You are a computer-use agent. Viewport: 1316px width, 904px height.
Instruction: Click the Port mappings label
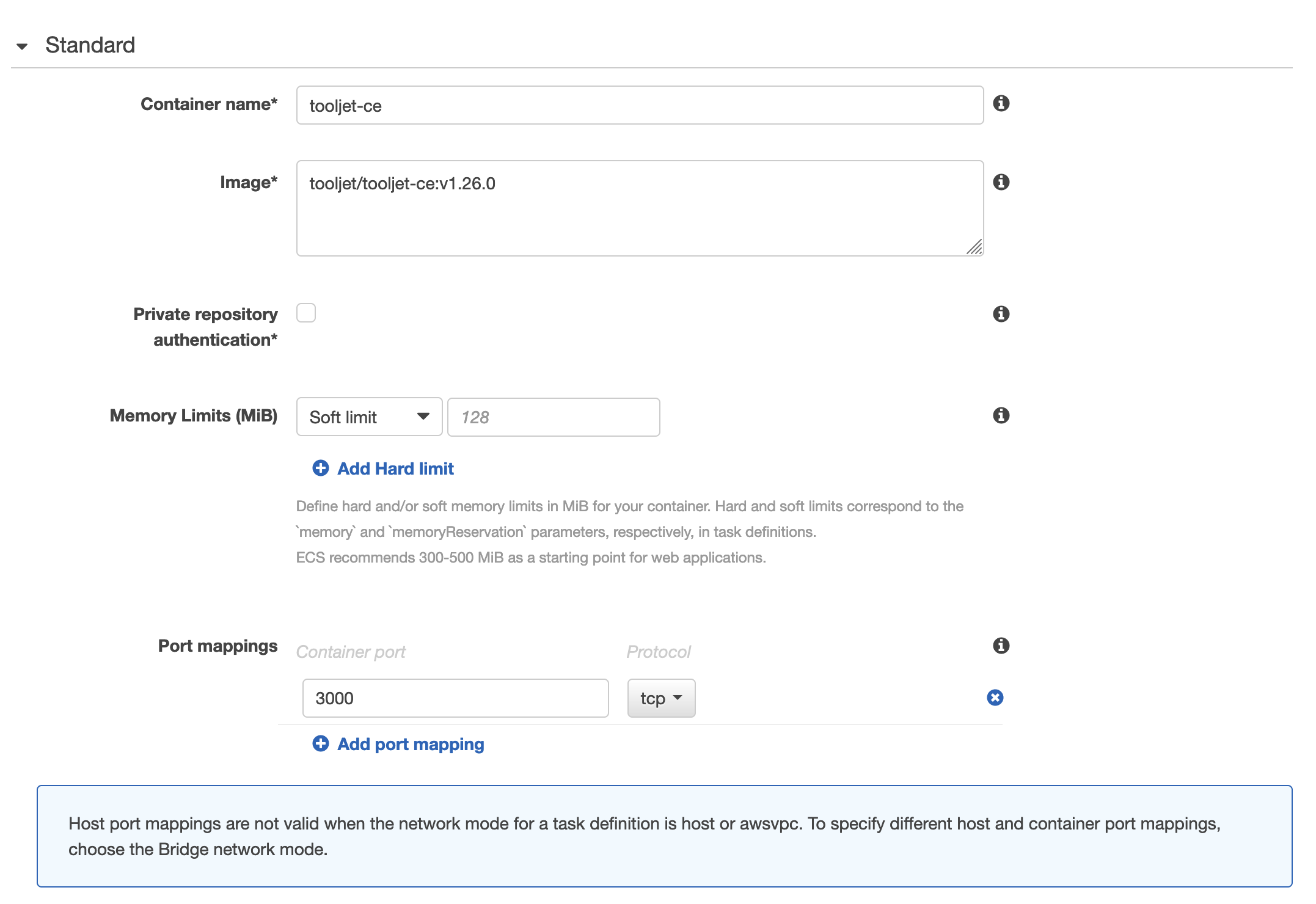[x=218, y=646]
